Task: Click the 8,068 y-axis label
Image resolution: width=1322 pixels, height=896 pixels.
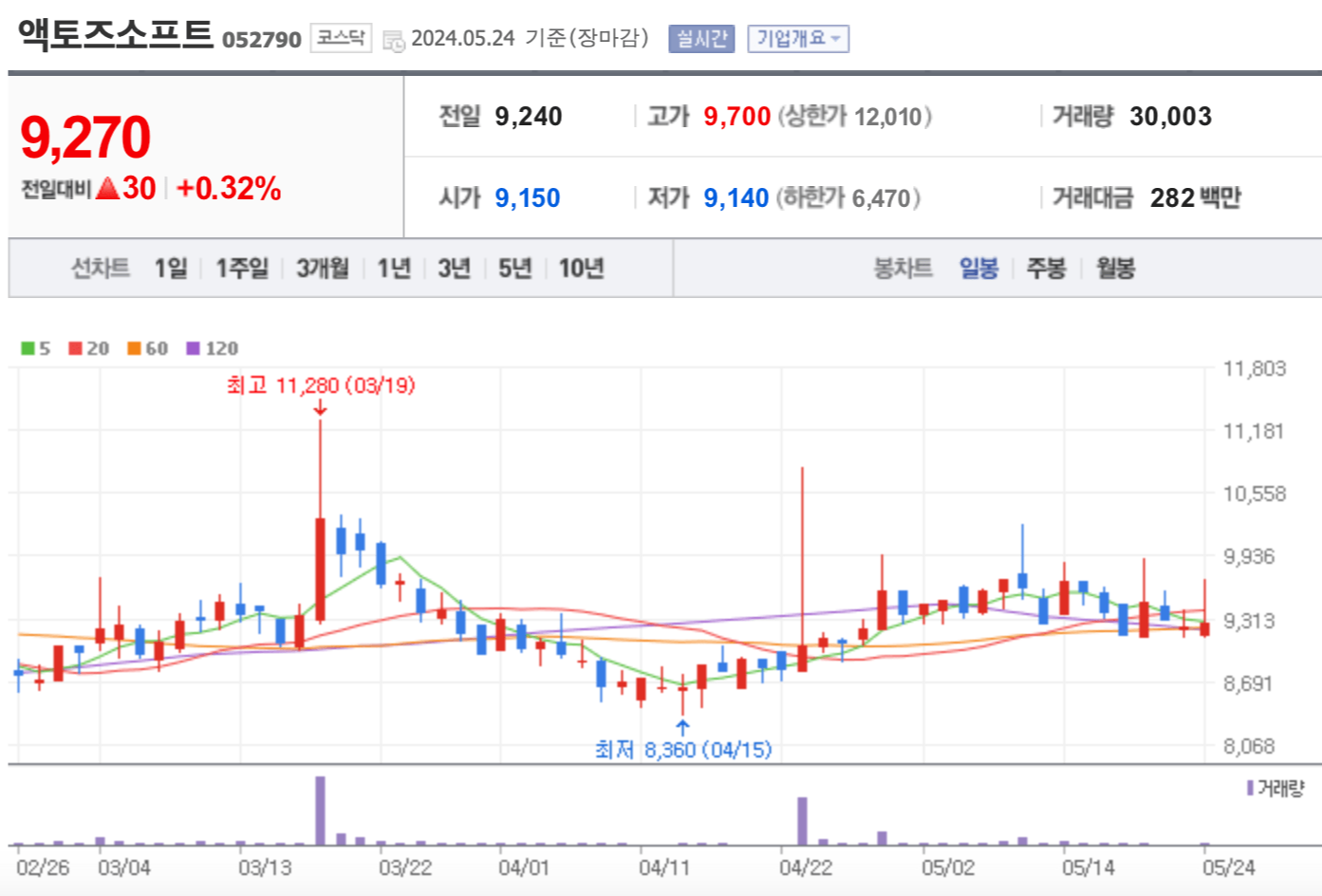Action: [1250, 746]
